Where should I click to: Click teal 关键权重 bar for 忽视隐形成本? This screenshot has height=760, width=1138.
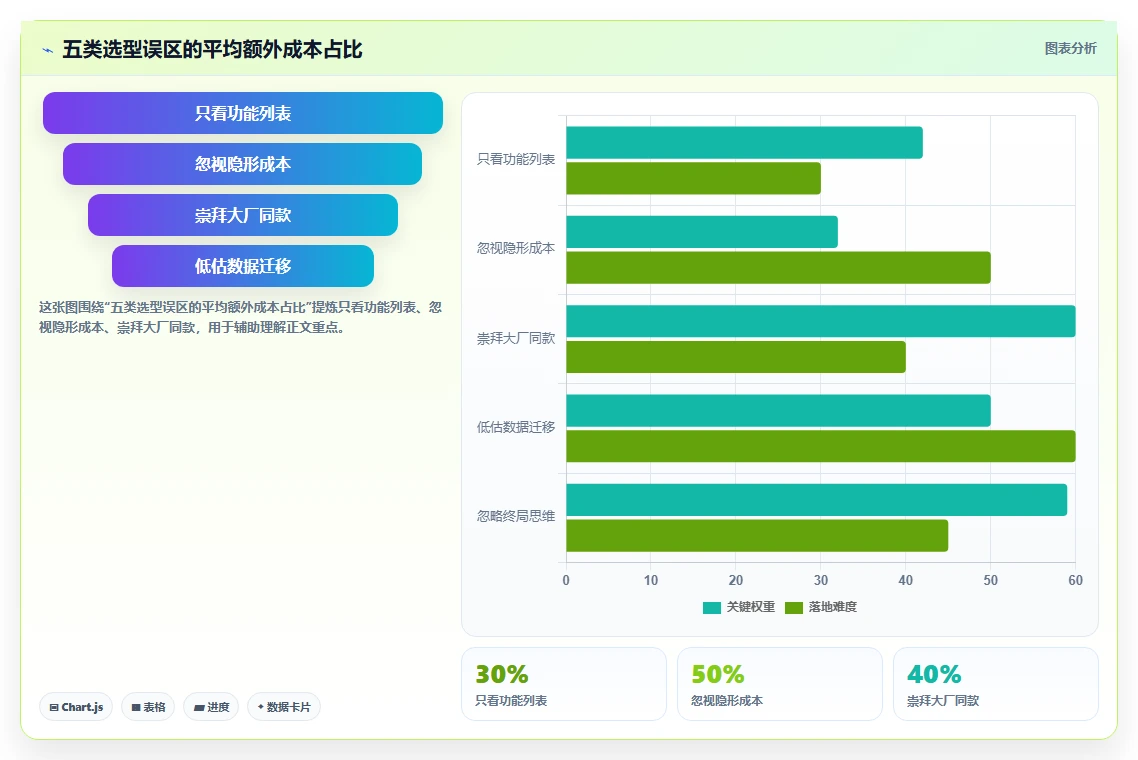(702, 232)
